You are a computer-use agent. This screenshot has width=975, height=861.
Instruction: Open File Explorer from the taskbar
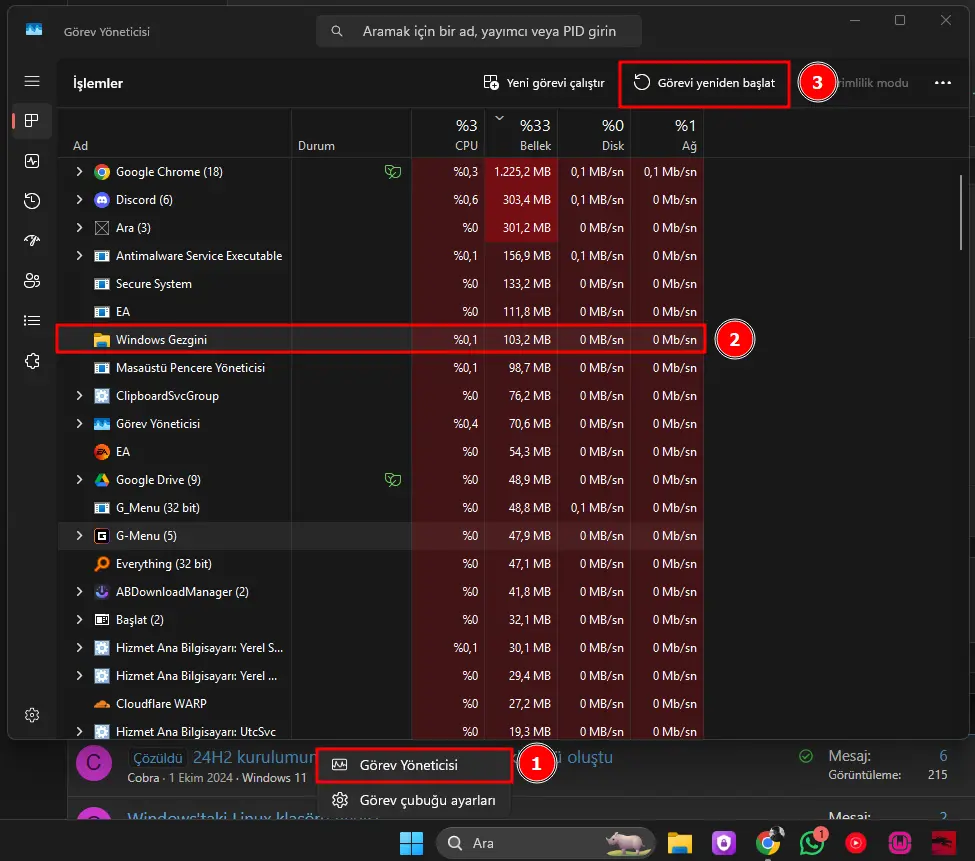coord(680,843)
